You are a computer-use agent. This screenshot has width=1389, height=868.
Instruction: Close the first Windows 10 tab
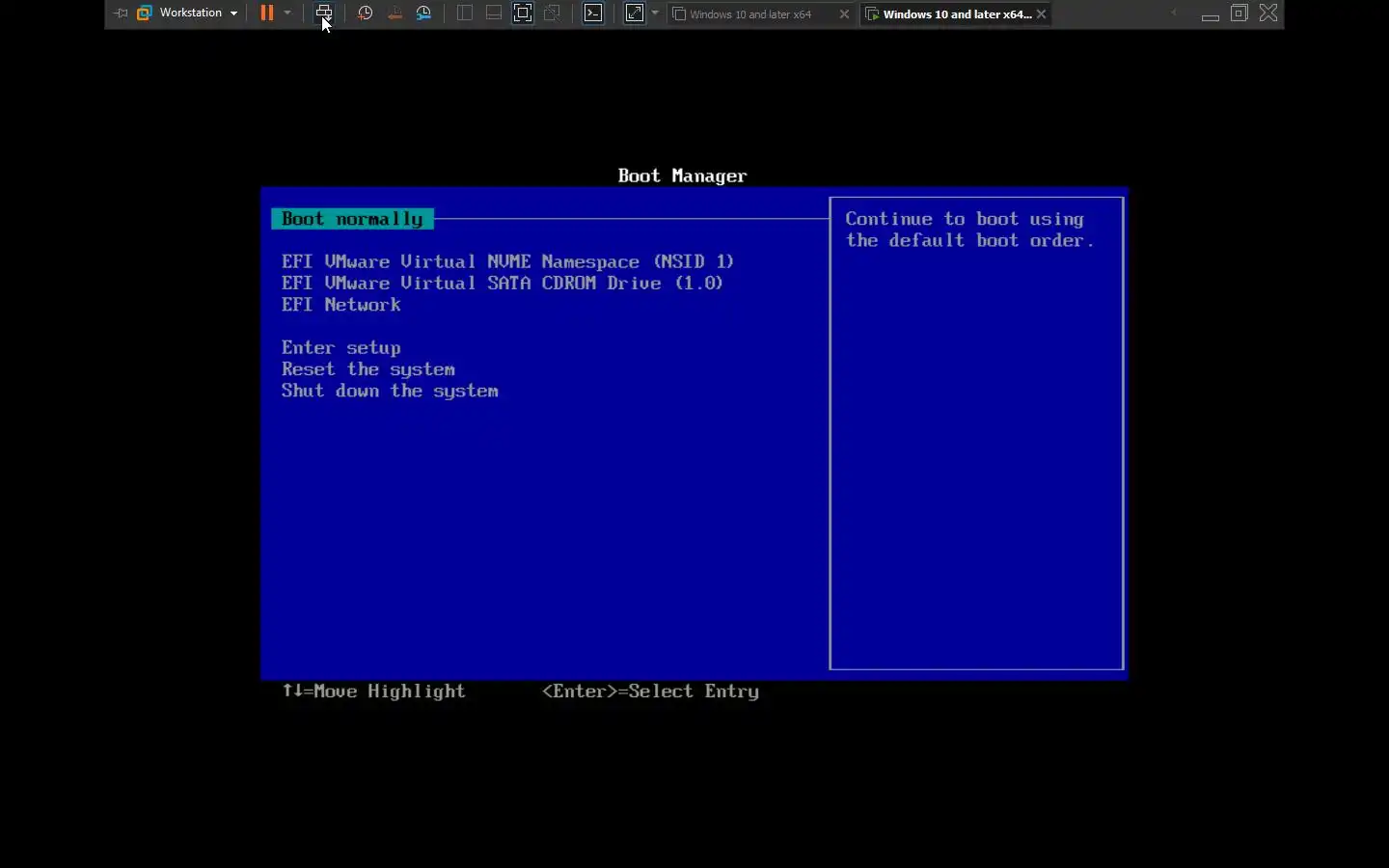844,14
